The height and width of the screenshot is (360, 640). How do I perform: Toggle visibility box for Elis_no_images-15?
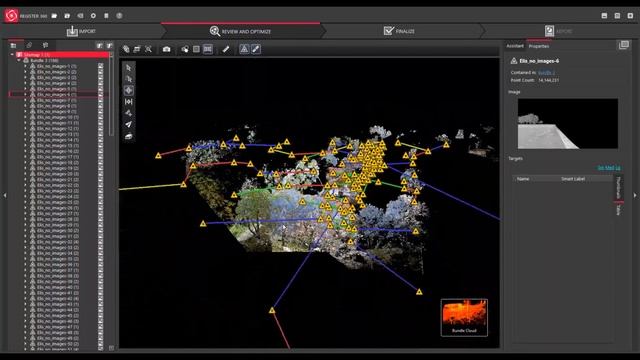coord(100,145)
